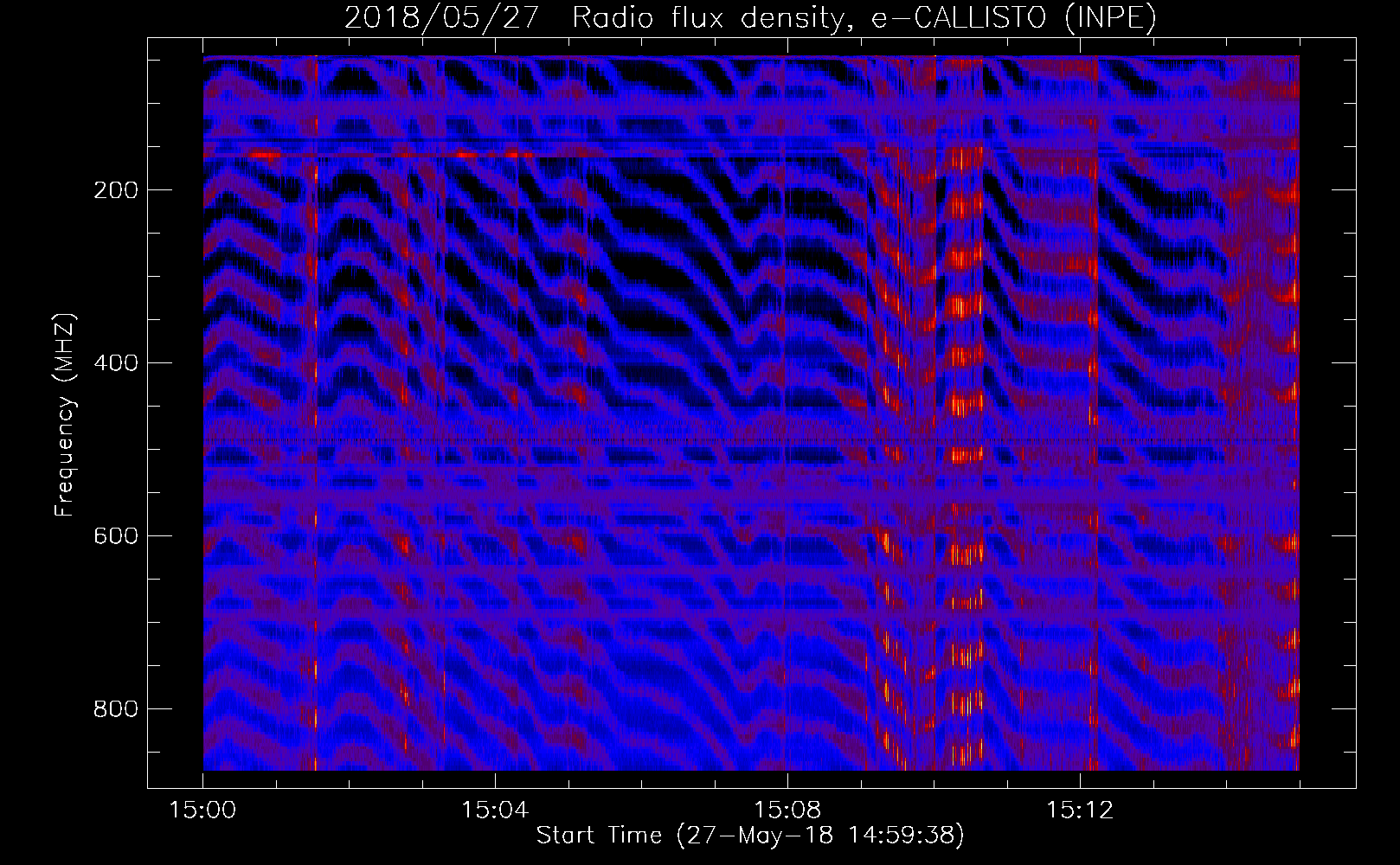Click the 15:04 time tick label
The width and height of the screenshot is (1400, 865).
pos(495,811)
